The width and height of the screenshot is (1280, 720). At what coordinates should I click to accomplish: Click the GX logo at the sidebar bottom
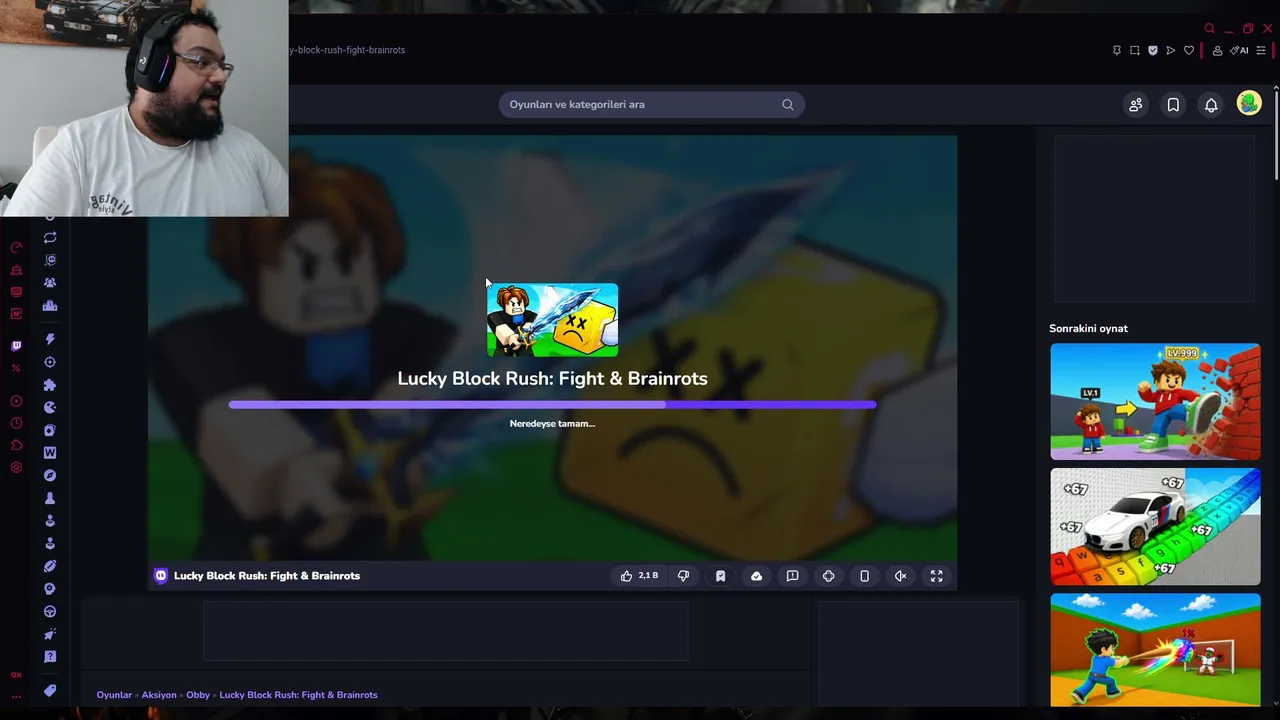[x=16, y=675]
